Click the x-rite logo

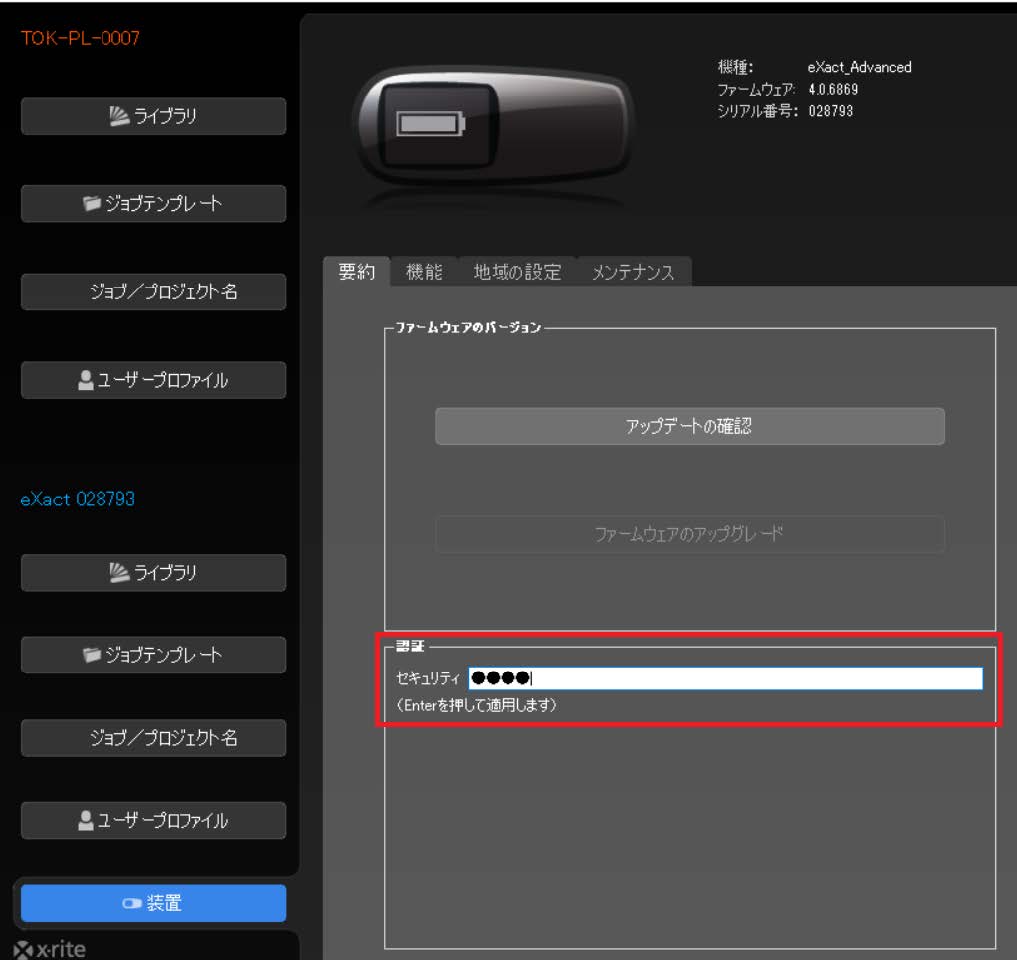[50, 950]
